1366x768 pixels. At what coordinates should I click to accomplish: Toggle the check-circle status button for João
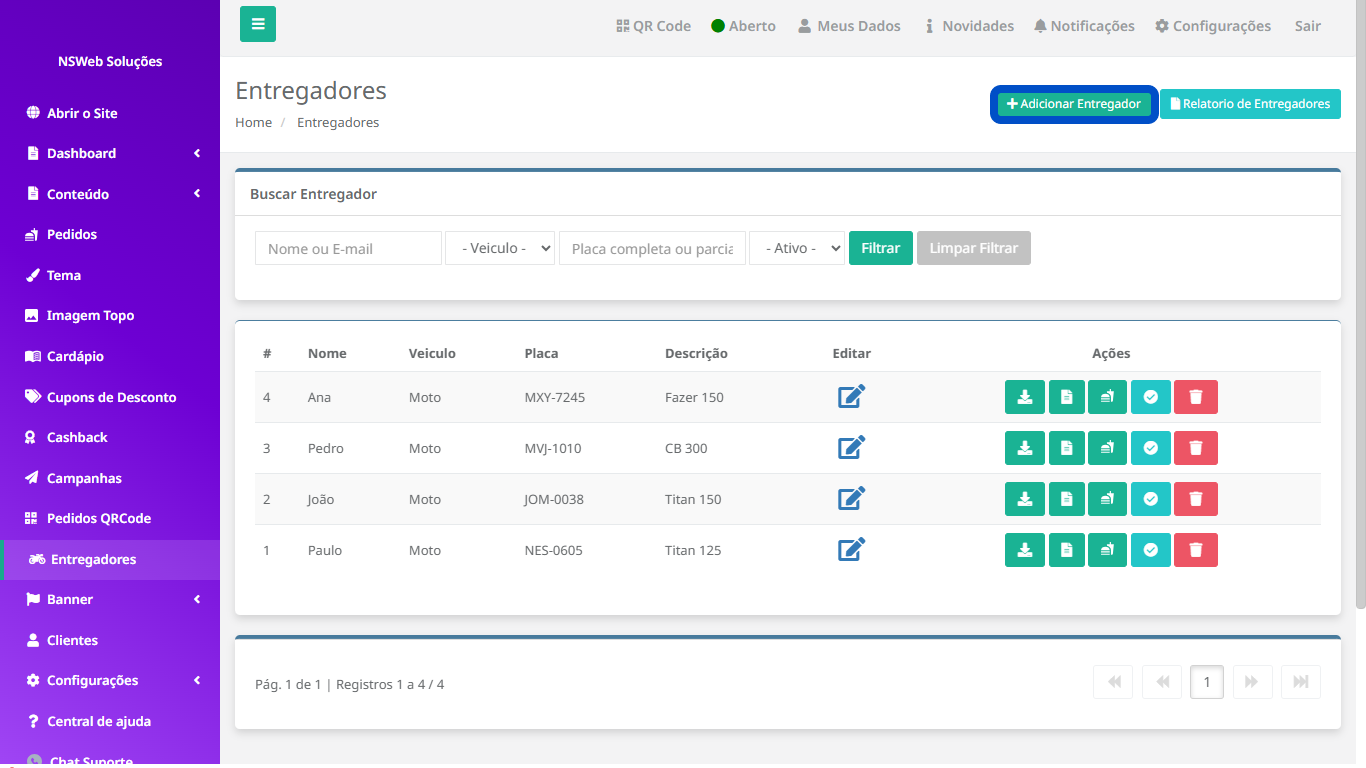(x=1150, y=499)
